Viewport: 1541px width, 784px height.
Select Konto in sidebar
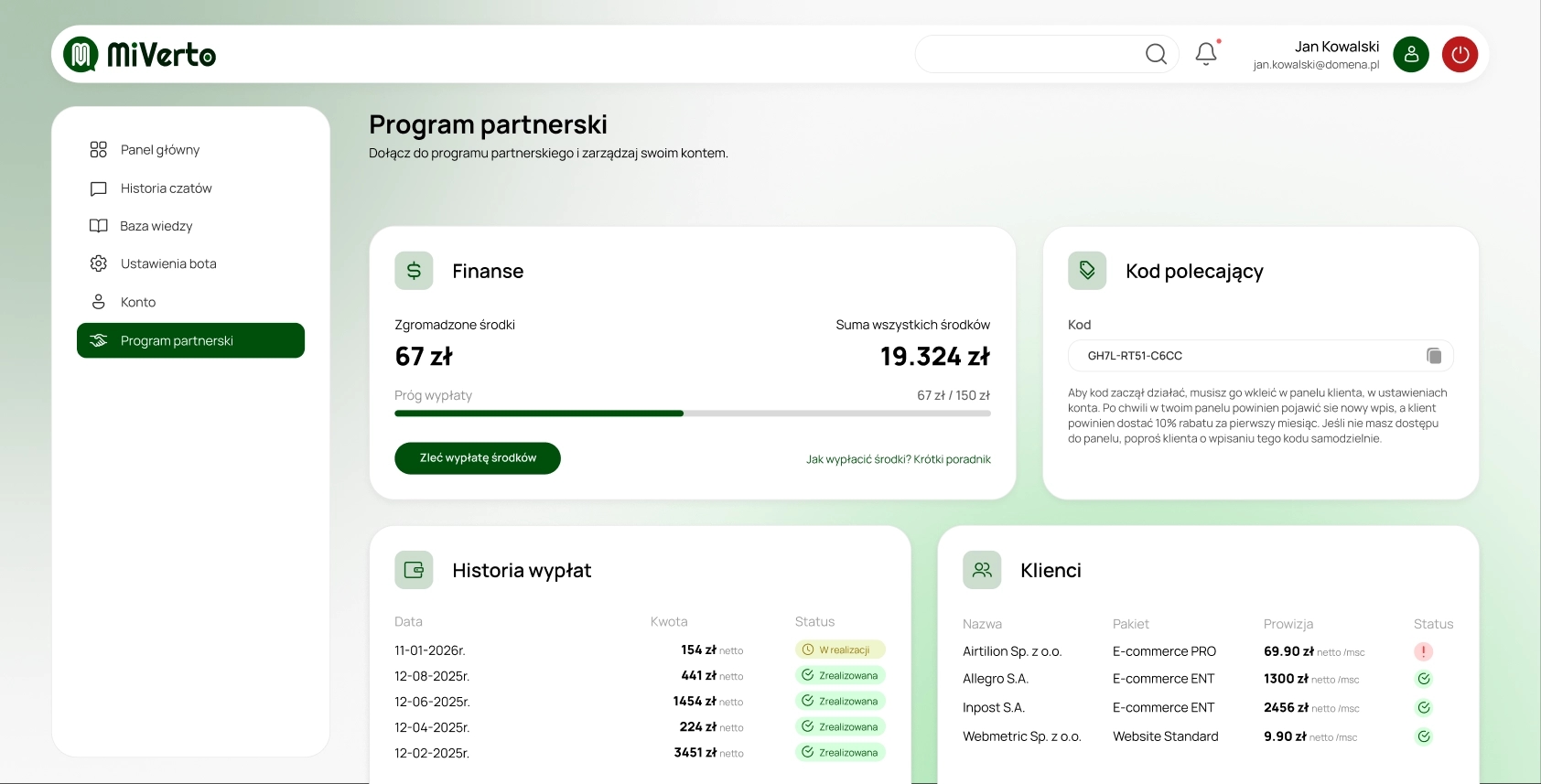190,302
